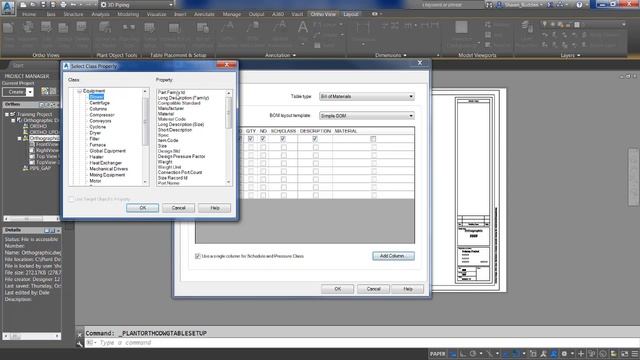Click the command line wrench customize icon

80,343
